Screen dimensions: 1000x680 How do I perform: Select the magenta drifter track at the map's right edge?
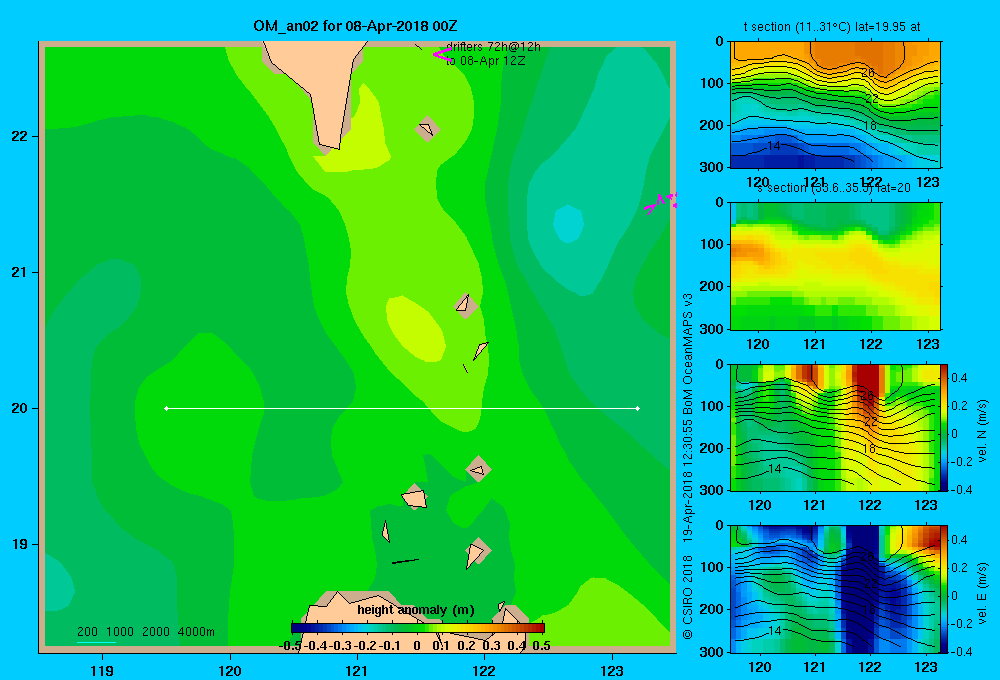click(x=660, y=203)
